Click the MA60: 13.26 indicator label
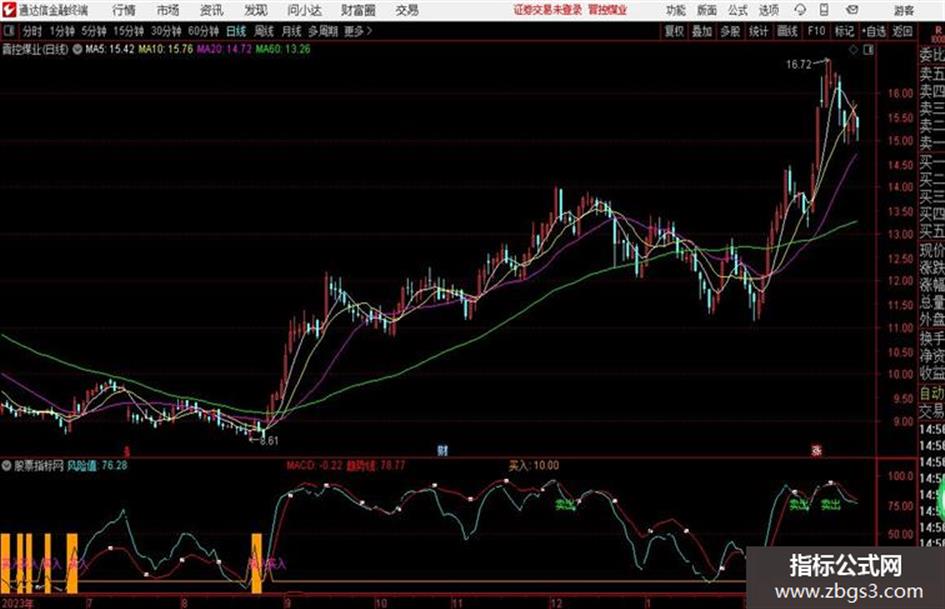This screenshot has width=945, height=609. [x=283, y=49]
